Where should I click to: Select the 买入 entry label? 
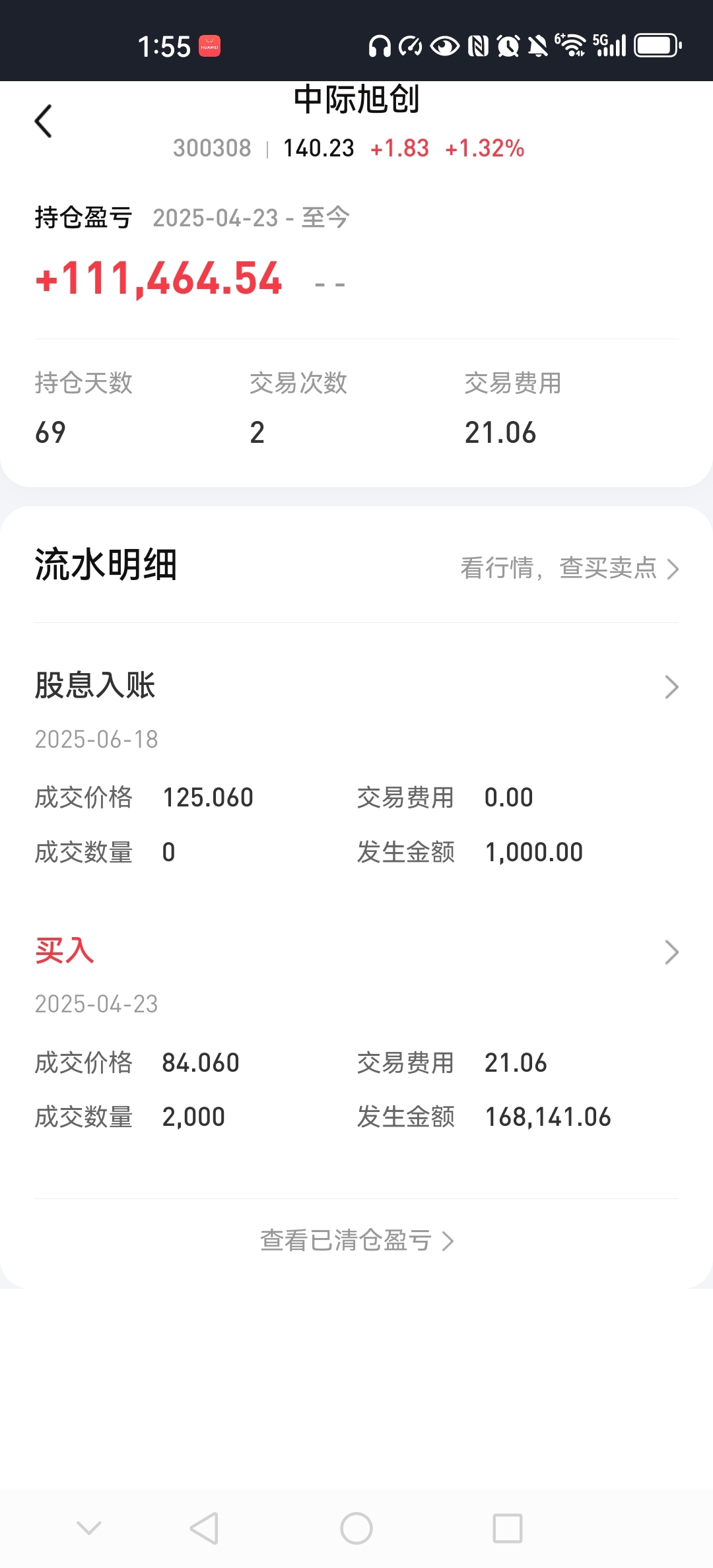[65, 951]
